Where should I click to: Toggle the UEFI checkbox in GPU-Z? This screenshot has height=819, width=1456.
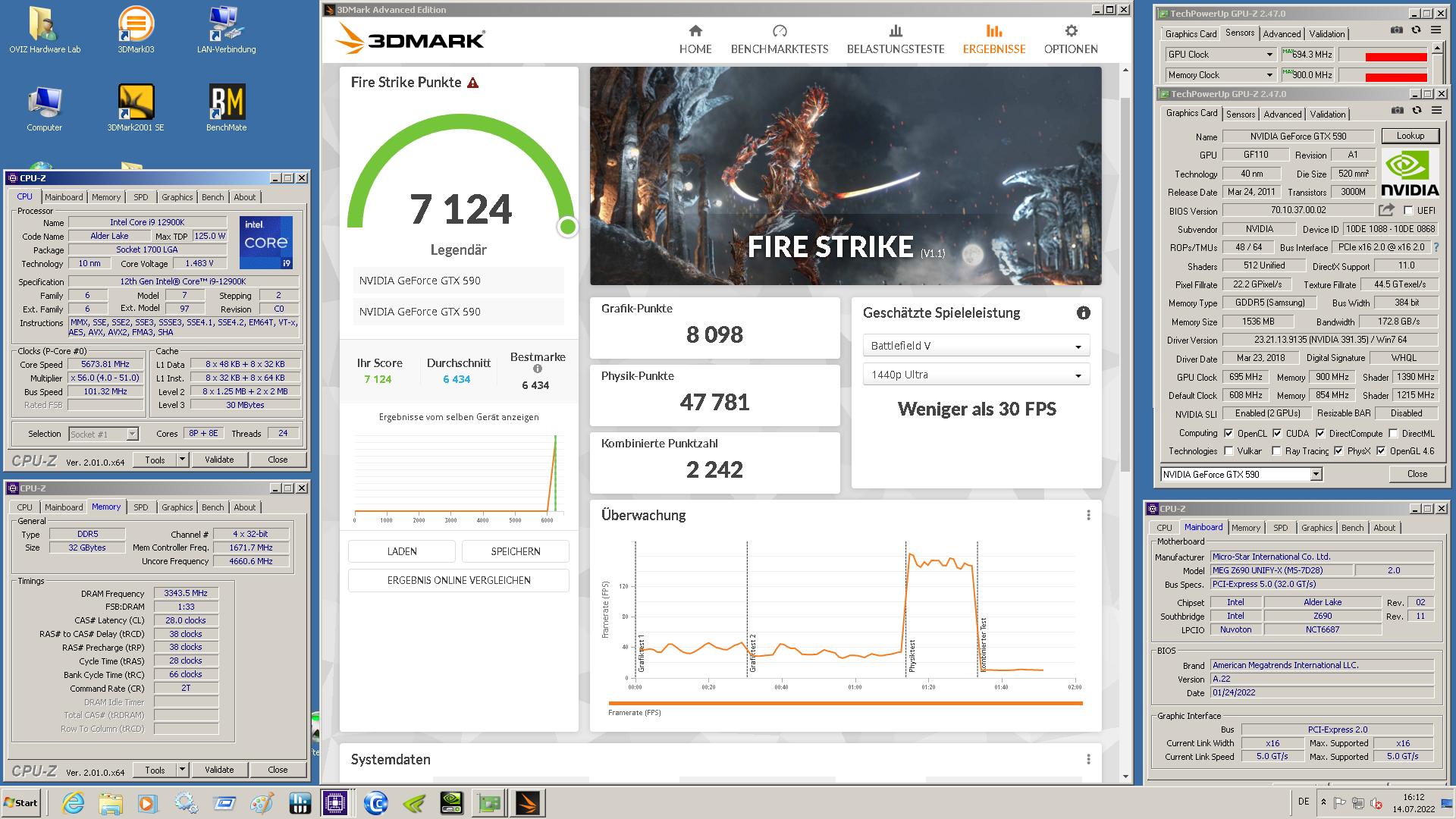point(1408,211)
